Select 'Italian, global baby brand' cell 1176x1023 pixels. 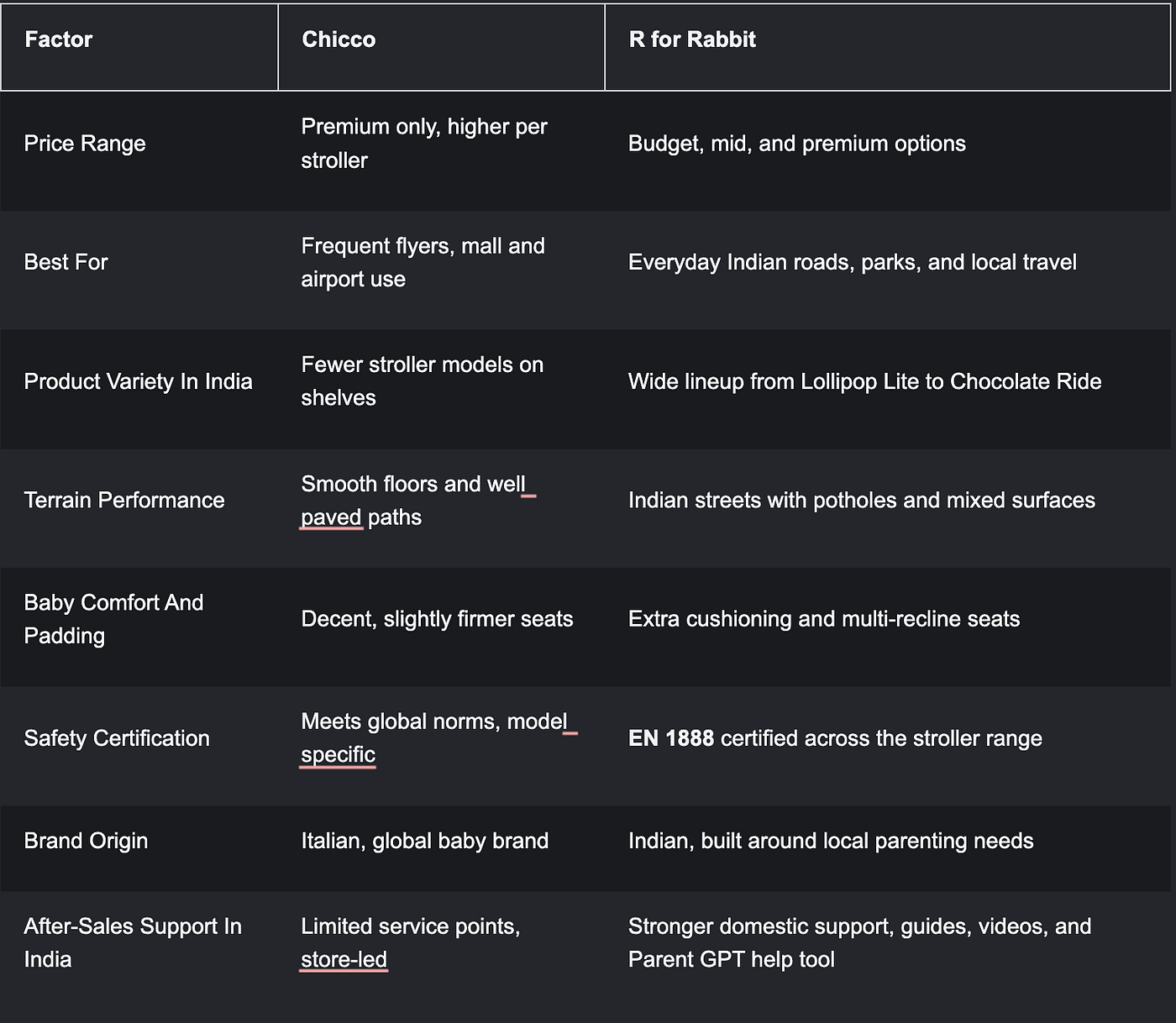pos(425,841)
